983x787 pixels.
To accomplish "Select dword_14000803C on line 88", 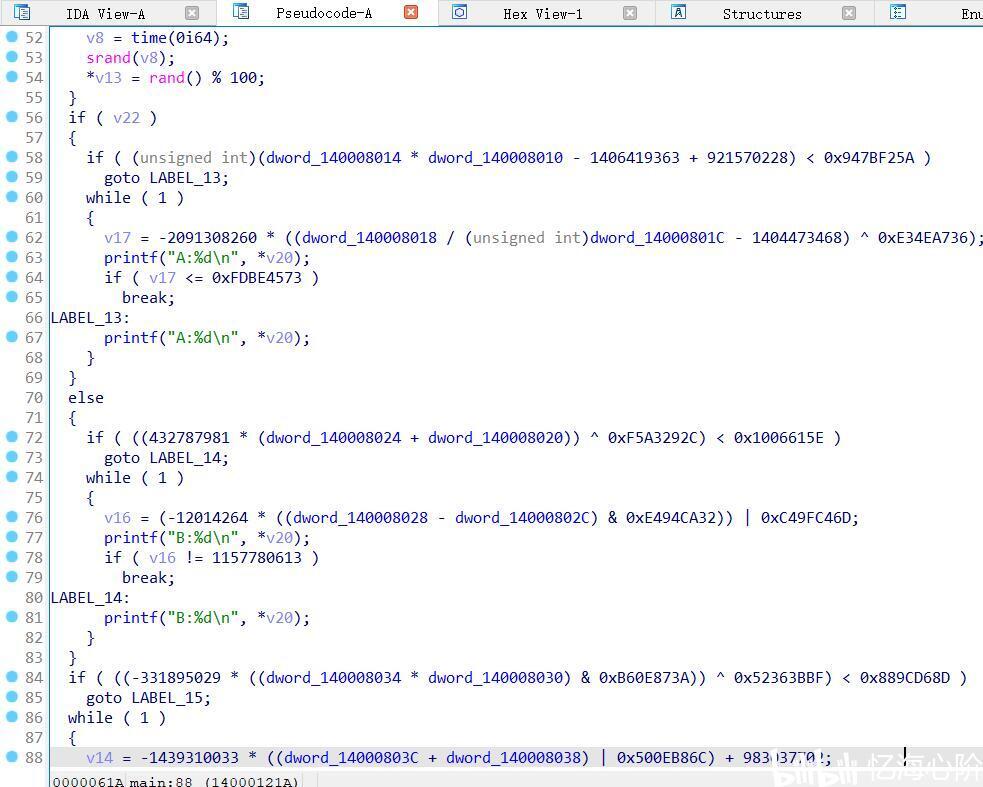I will (351, 758).
